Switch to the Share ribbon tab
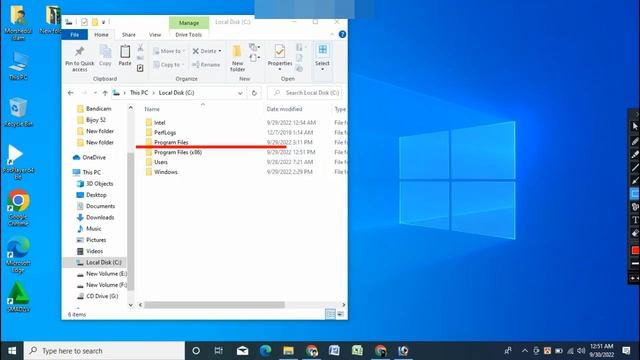This screenshot has height=360, width=640. (129, 35)
